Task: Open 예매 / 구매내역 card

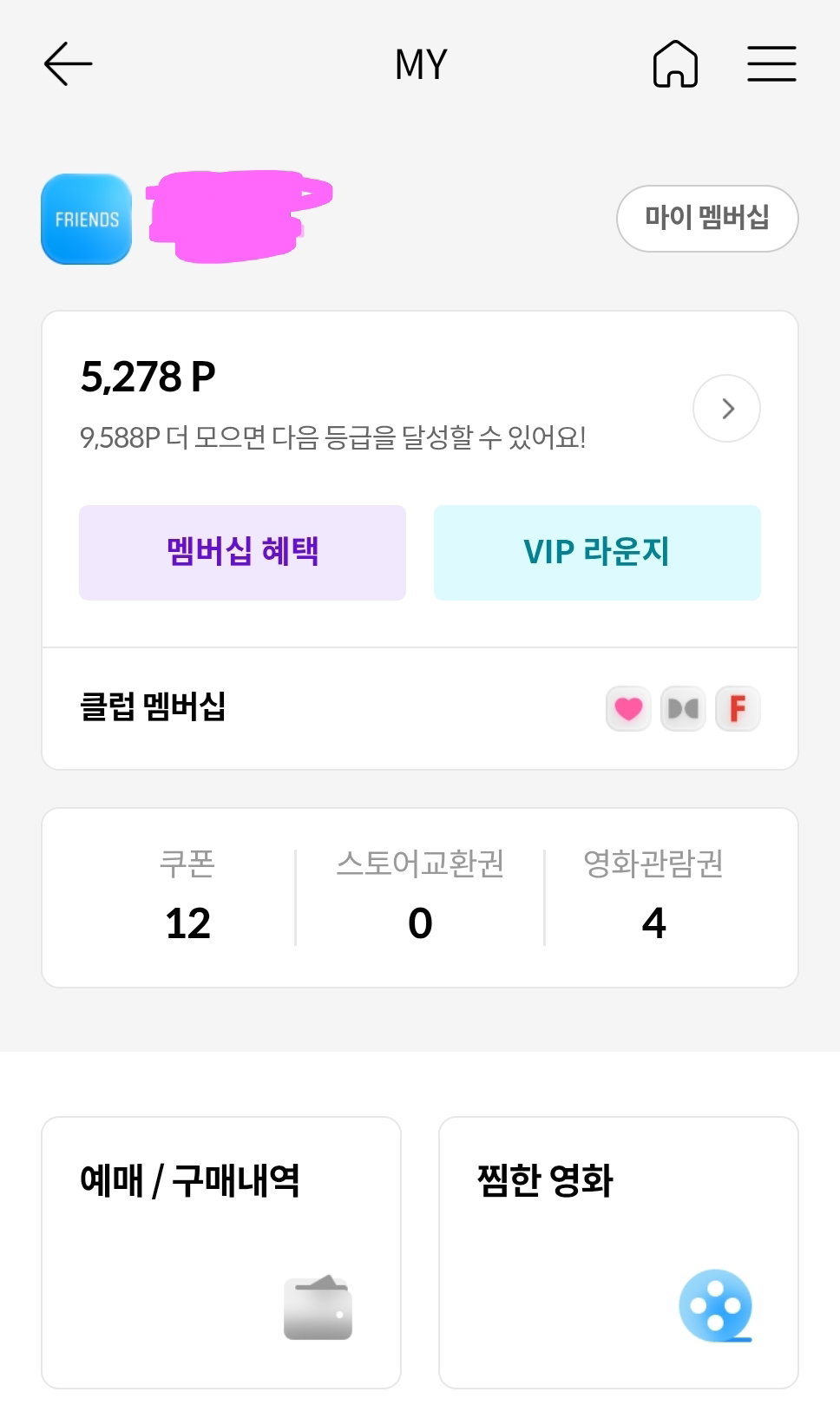Action: point(221,1252)
